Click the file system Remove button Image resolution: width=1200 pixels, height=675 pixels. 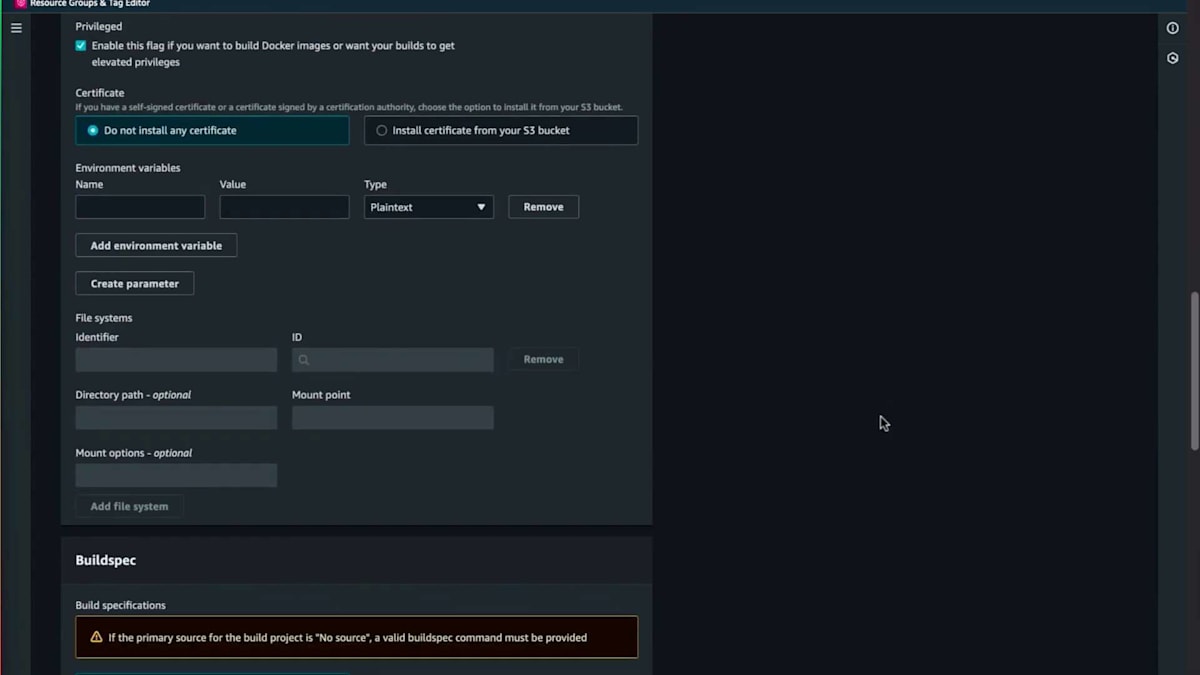pos(543,359)
